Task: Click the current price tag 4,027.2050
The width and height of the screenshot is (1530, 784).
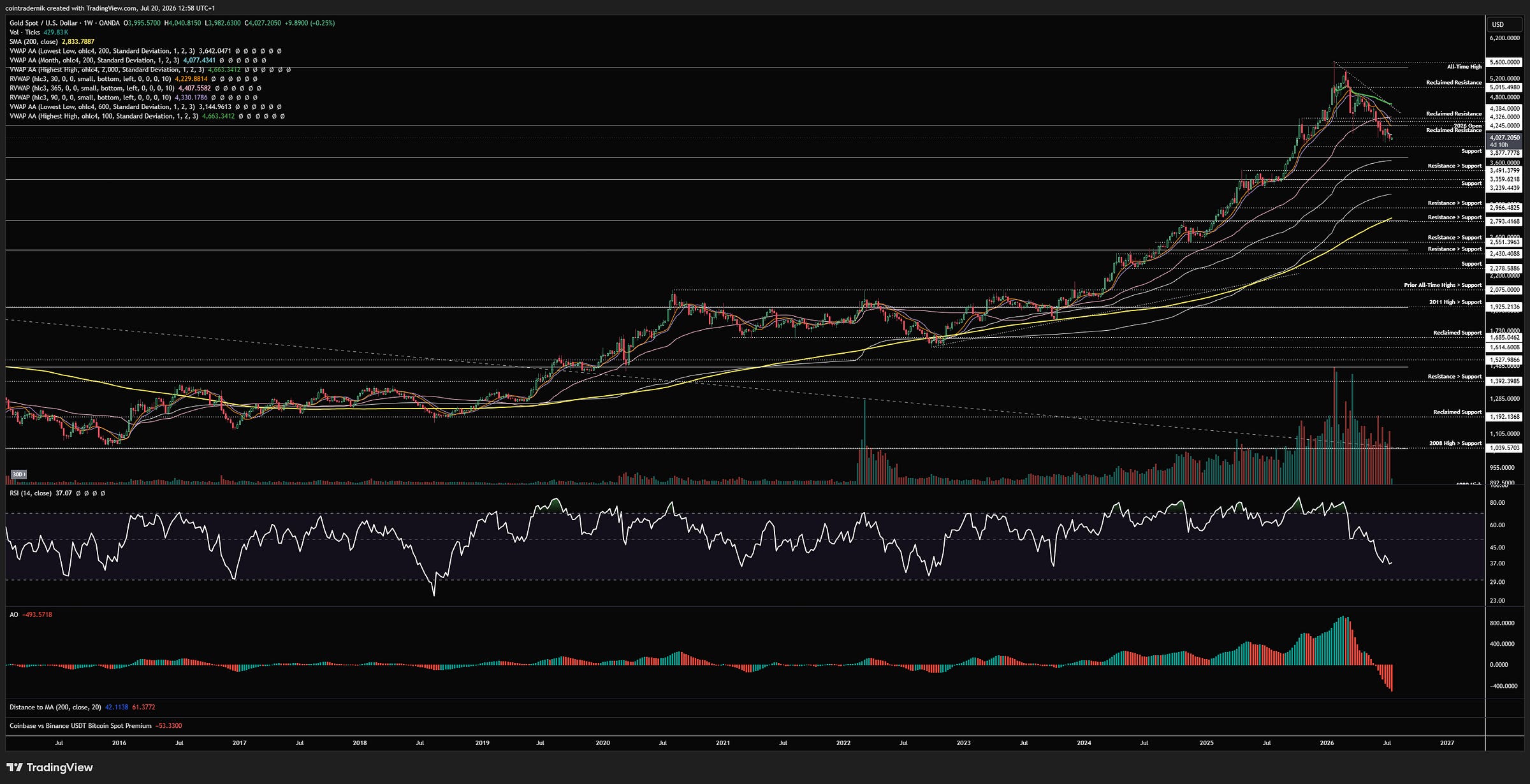Action: coord(1504,138)
